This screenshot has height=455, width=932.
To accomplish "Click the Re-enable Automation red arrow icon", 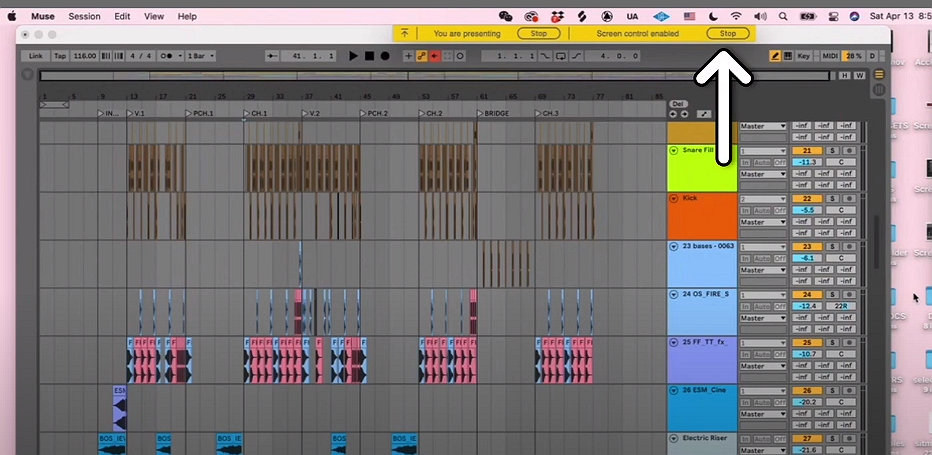I will tap(434, 56).
